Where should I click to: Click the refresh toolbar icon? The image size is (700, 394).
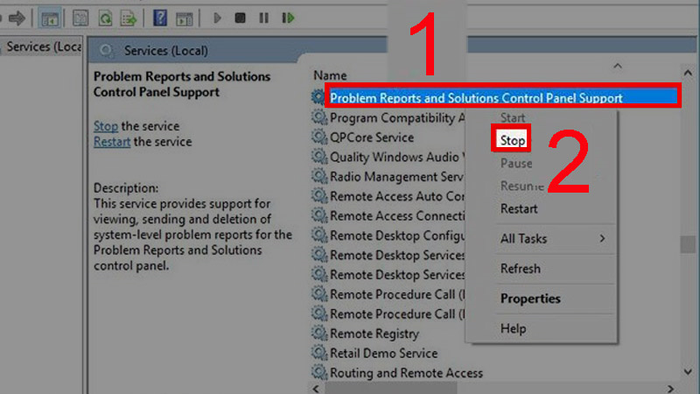[105, 18]
